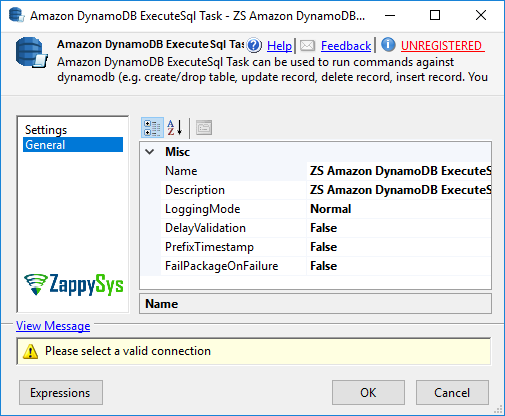Viewport: 505px width, 416px height.
Task: Click the Expressions button
Action: tap(61, 393)
